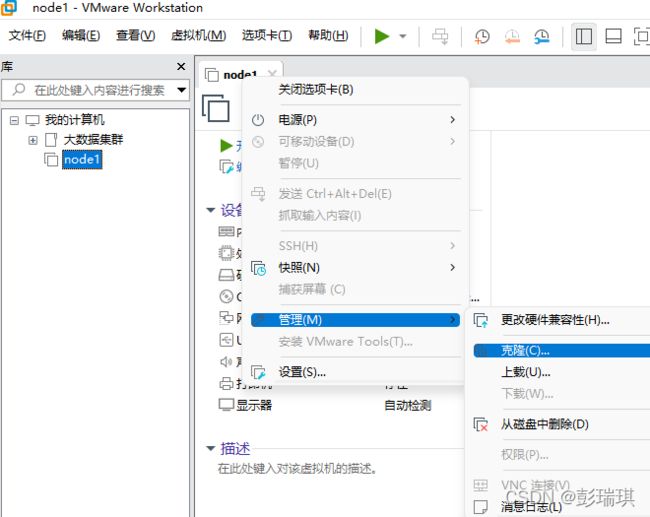The image size is (650, 517).
Task: Click the USB controller device icon
Action: tap(226, 340)
